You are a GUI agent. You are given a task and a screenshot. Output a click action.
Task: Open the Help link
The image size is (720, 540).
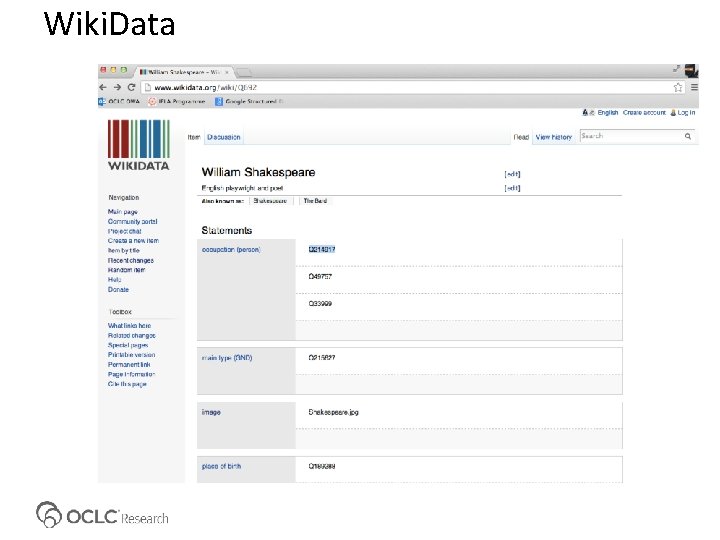[114, 280]
